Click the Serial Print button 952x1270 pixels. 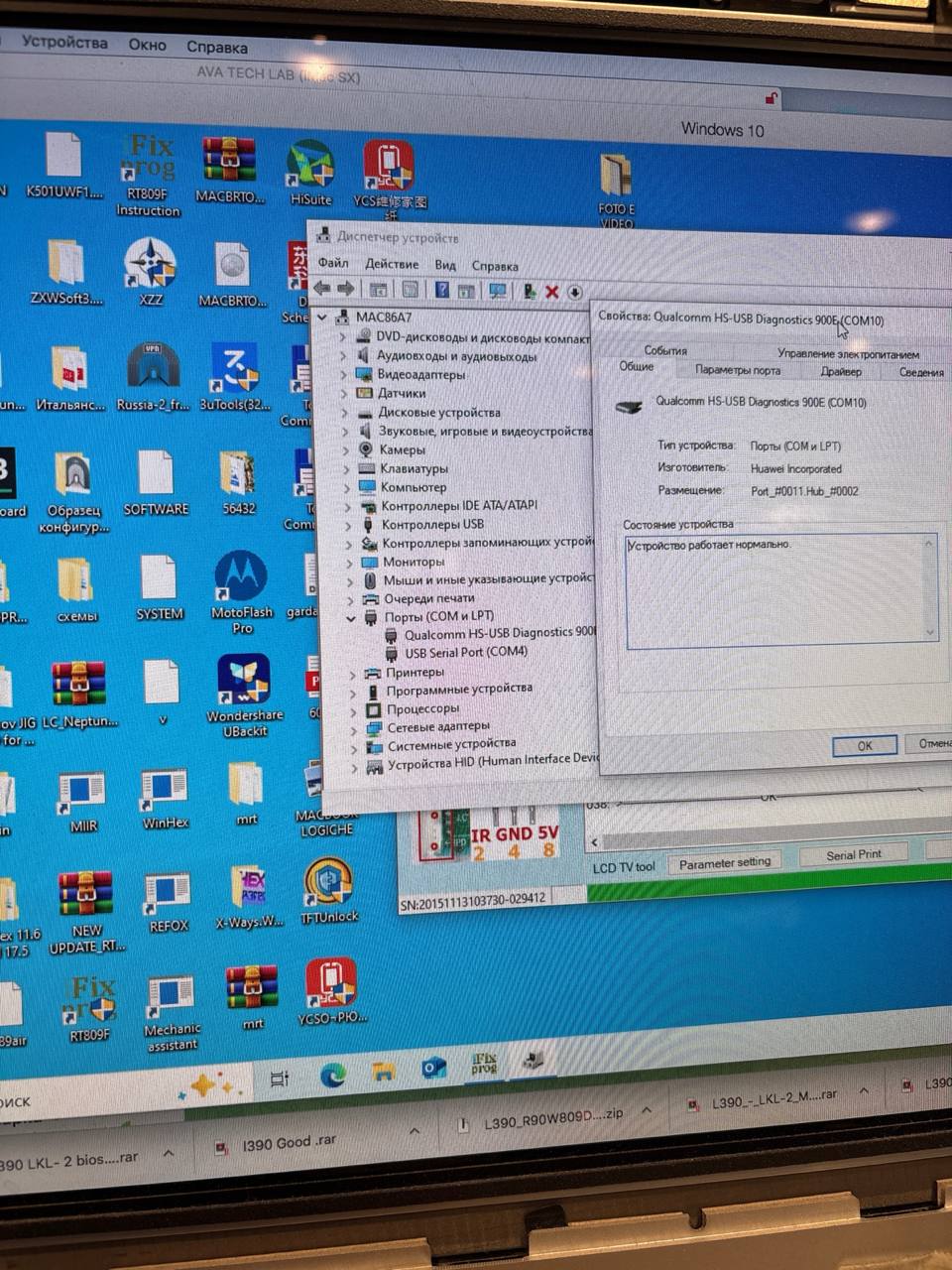[854, 854]
